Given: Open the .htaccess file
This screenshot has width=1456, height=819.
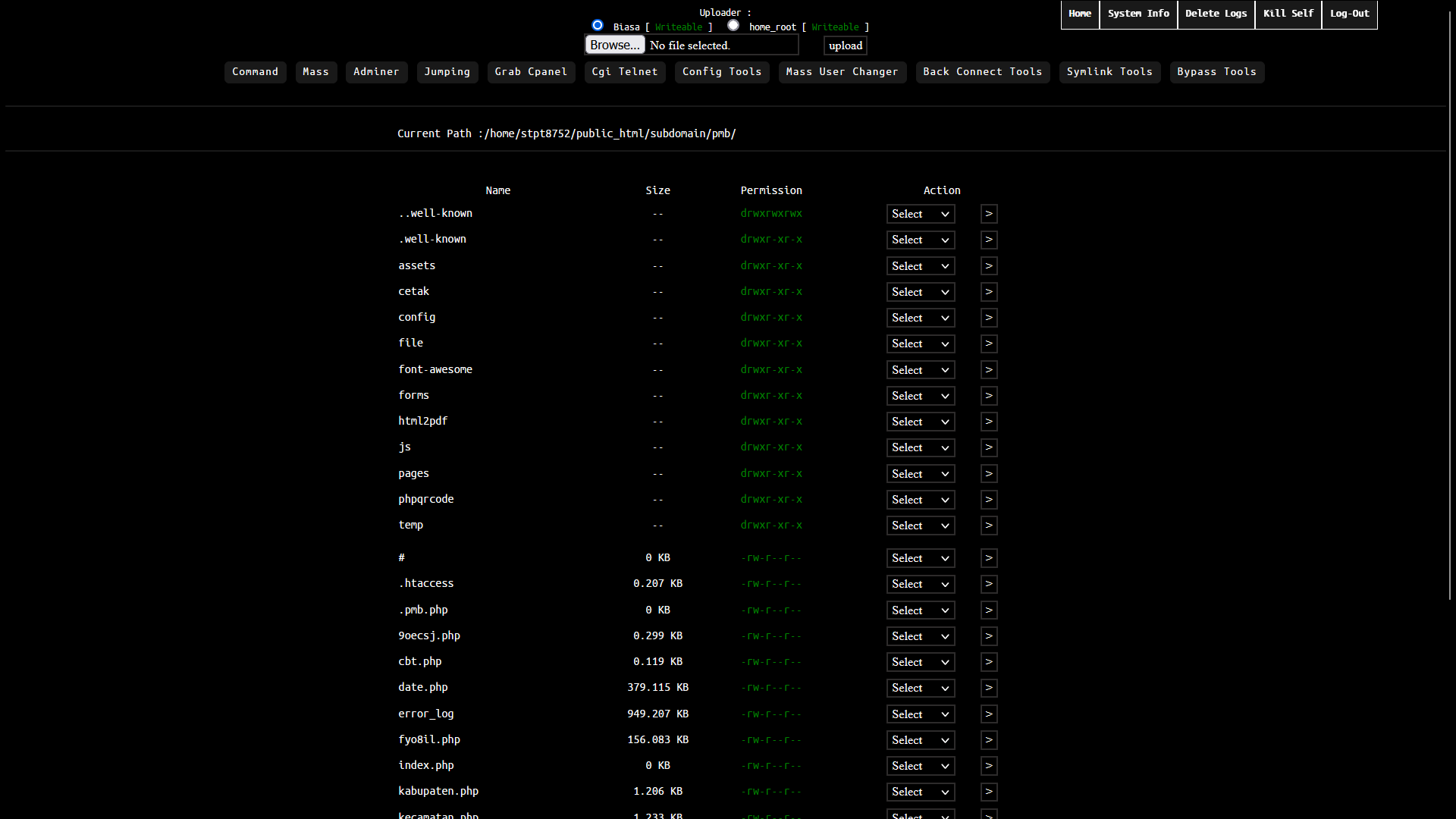Looking at the screenshot, I should click(426, 583).
